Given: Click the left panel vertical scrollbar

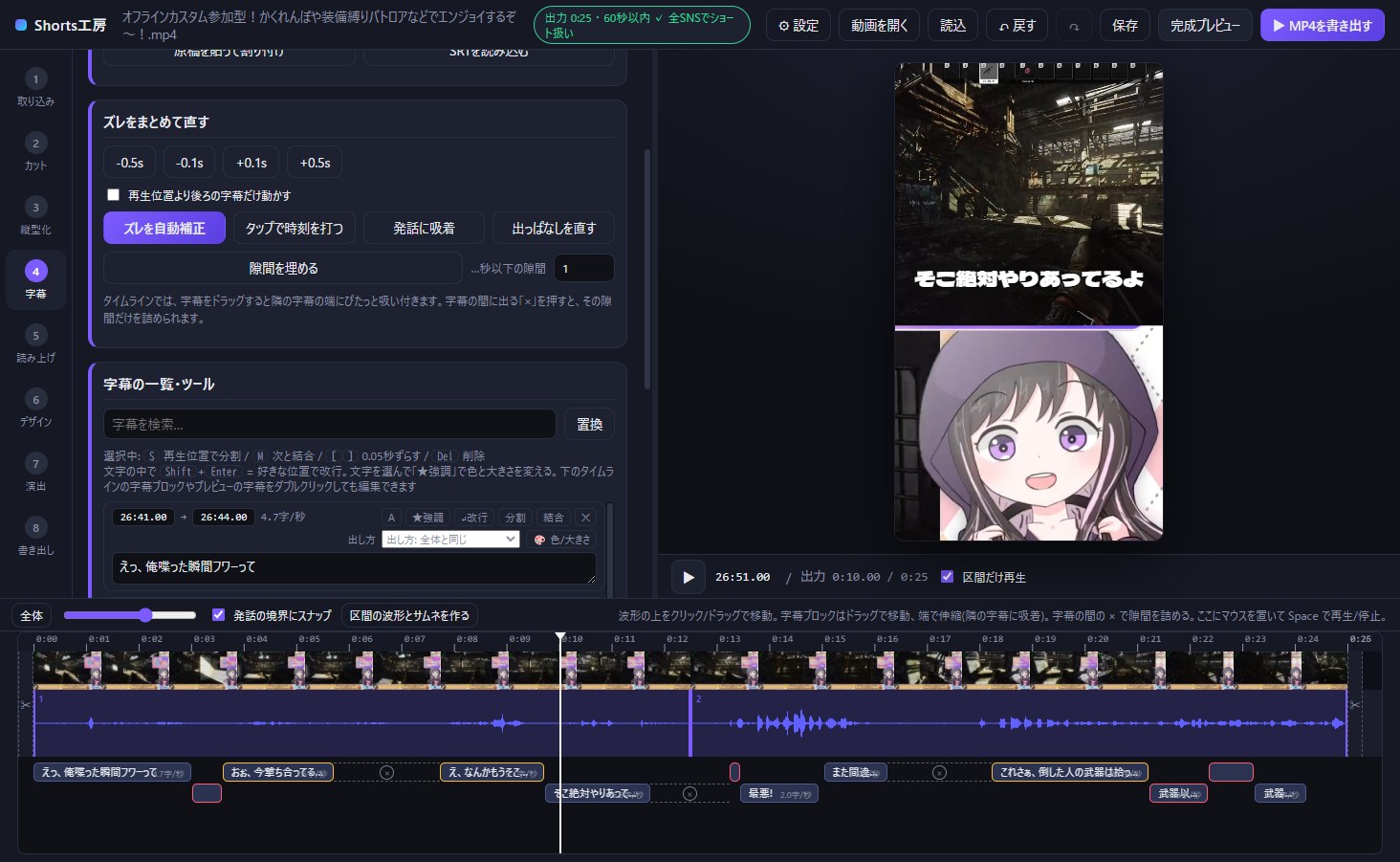Looking at the screenshot, I should tap(647, 268).
